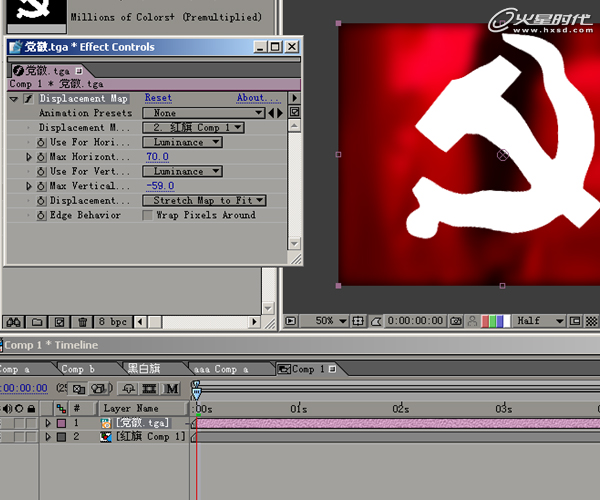Toggle title-action safe guides icon
This screenshot has width=600, height=500.
[x=358, y=321]
